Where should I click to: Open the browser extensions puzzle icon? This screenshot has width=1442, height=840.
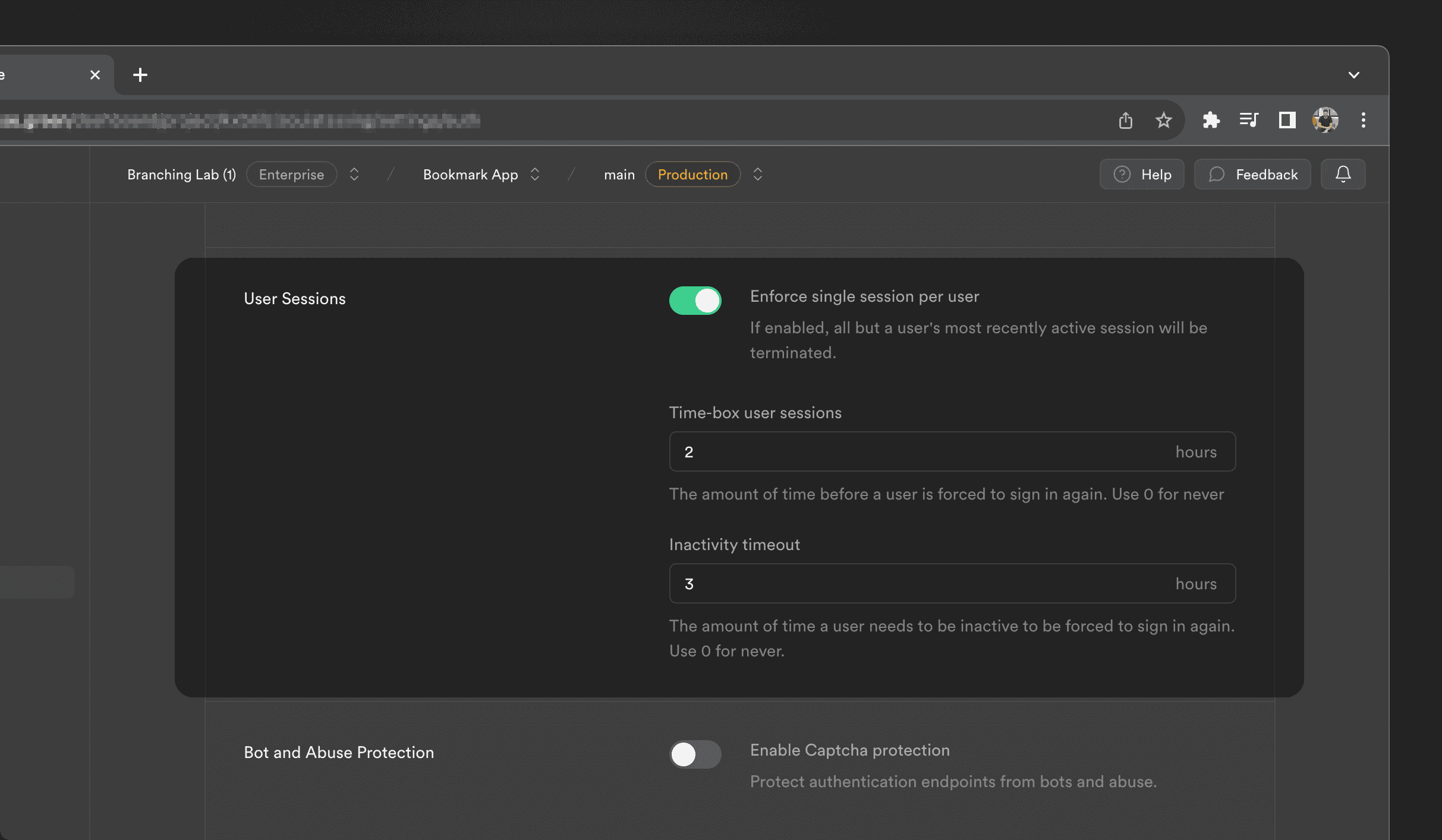(1211, 121)
